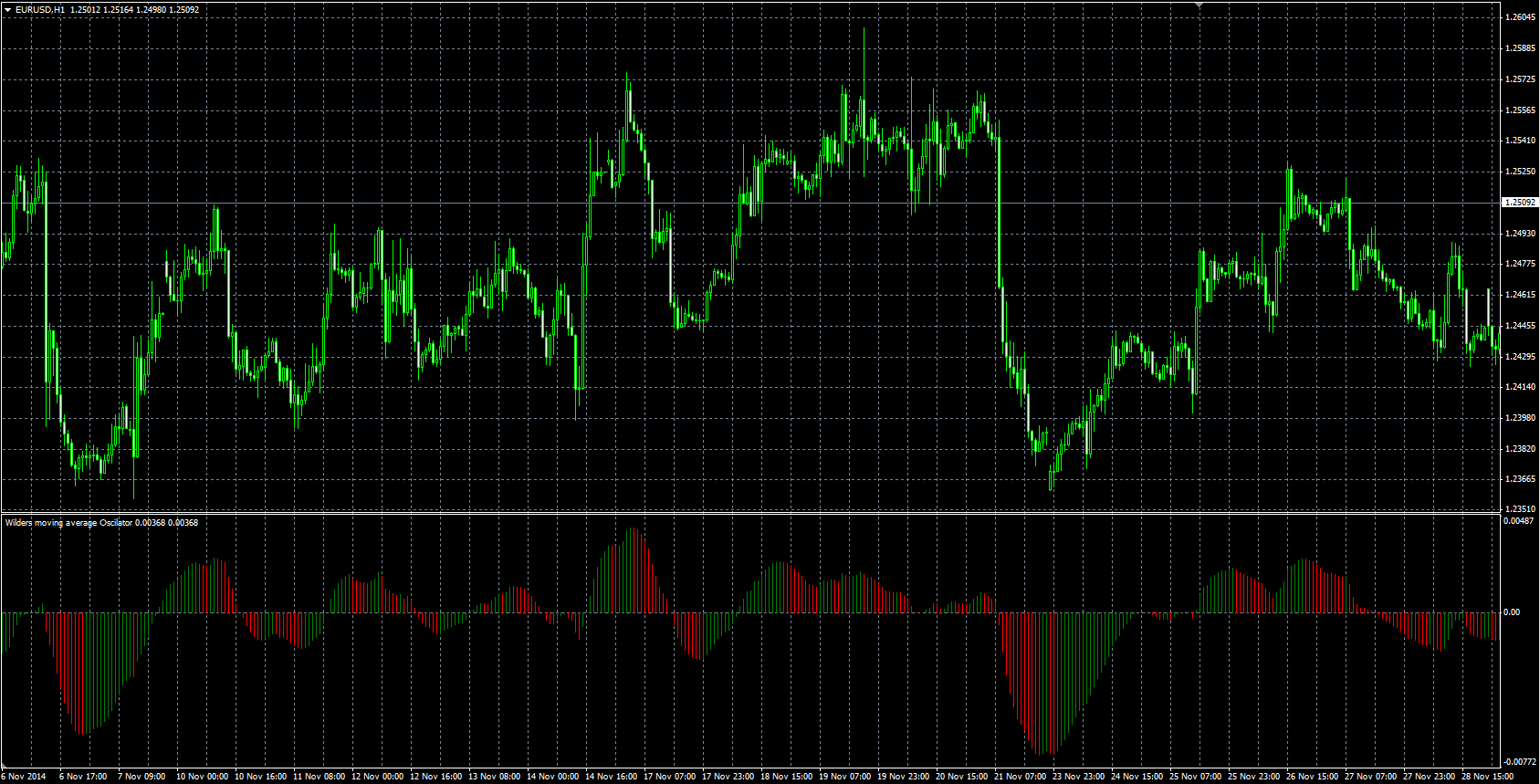Image resolution: width=1540 pixels, height=784 pixels.
Task: Click the 1.24455 price axis label
Action: pos(1520,326)
